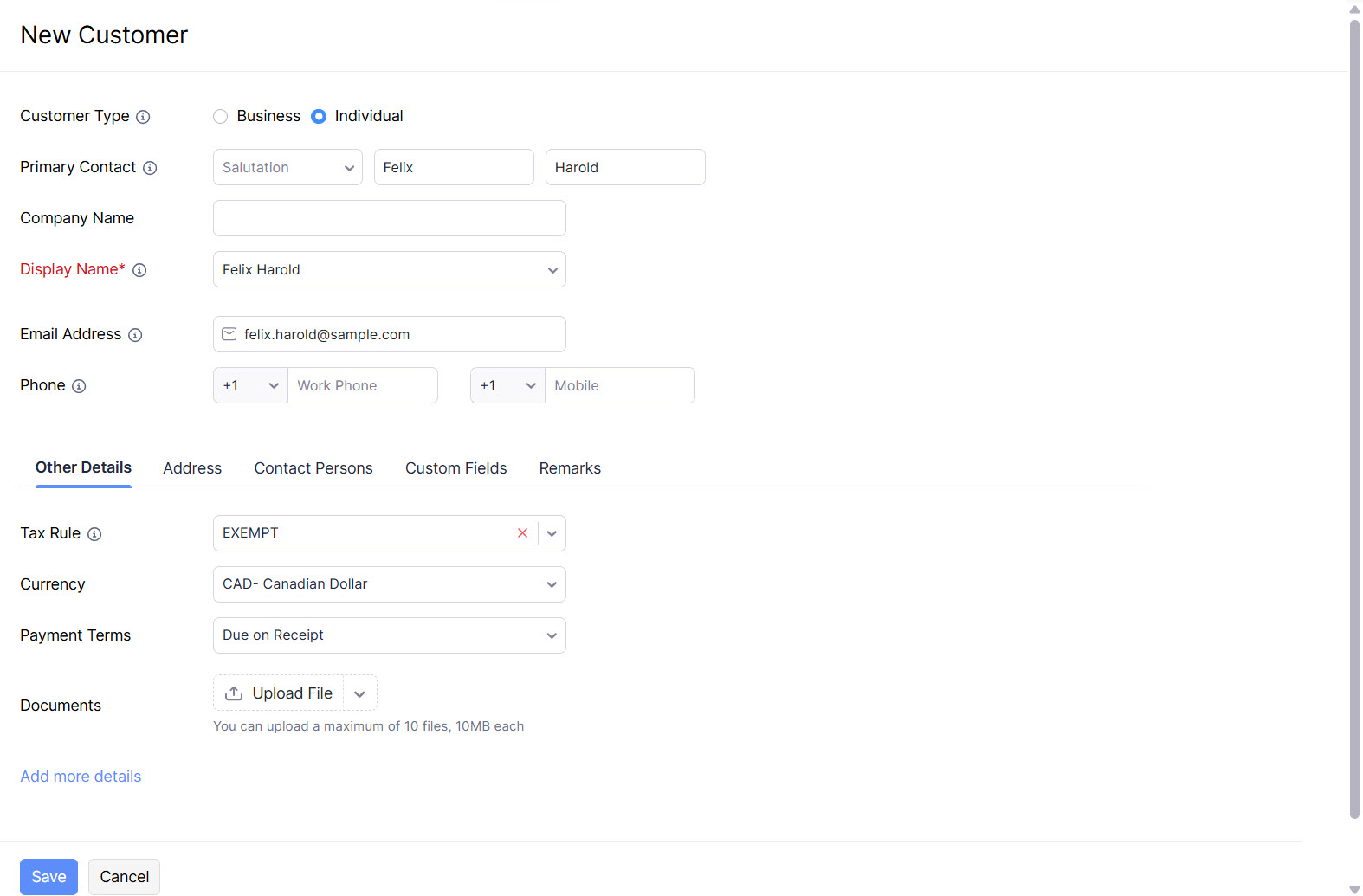Select the Individual customer type

pyautogui.click(x=319, y=116)
